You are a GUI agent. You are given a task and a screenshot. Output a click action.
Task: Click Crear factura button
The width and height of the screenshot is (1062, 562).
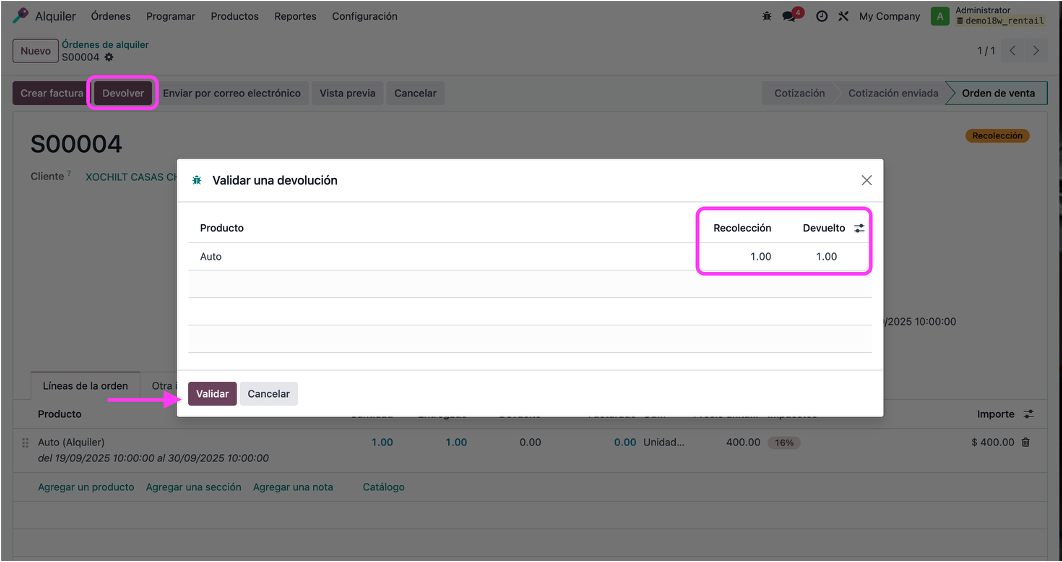click(x=51, y=93)
